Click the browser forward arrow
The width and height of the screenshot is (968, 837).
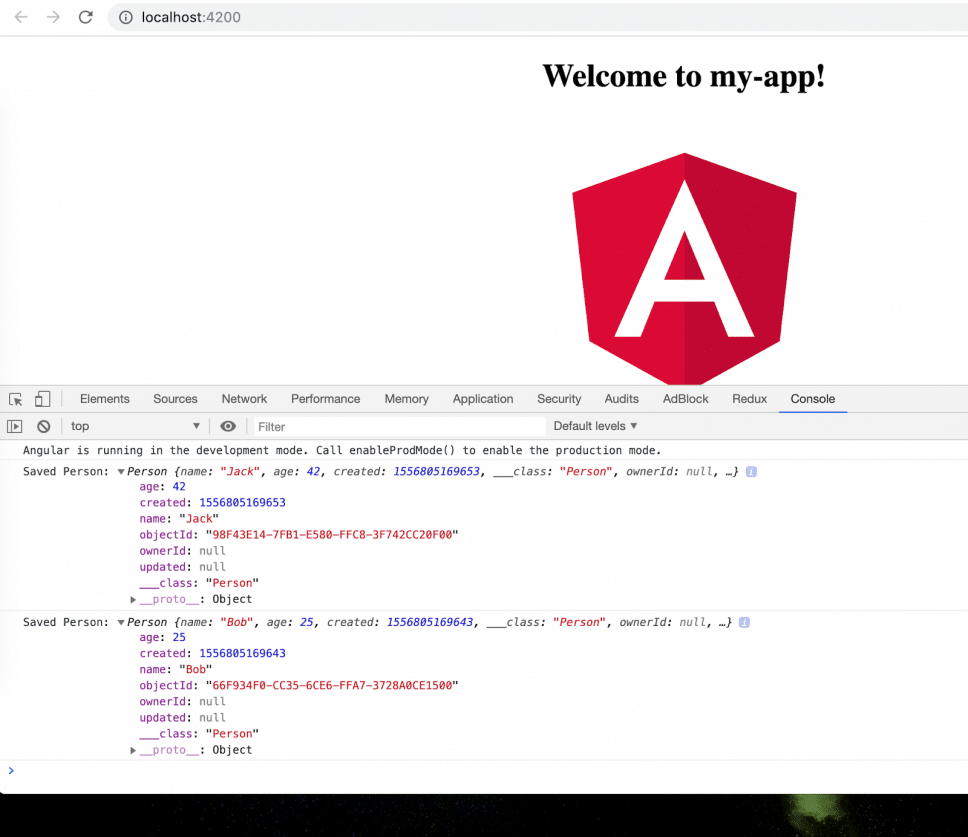click(53, 17)
